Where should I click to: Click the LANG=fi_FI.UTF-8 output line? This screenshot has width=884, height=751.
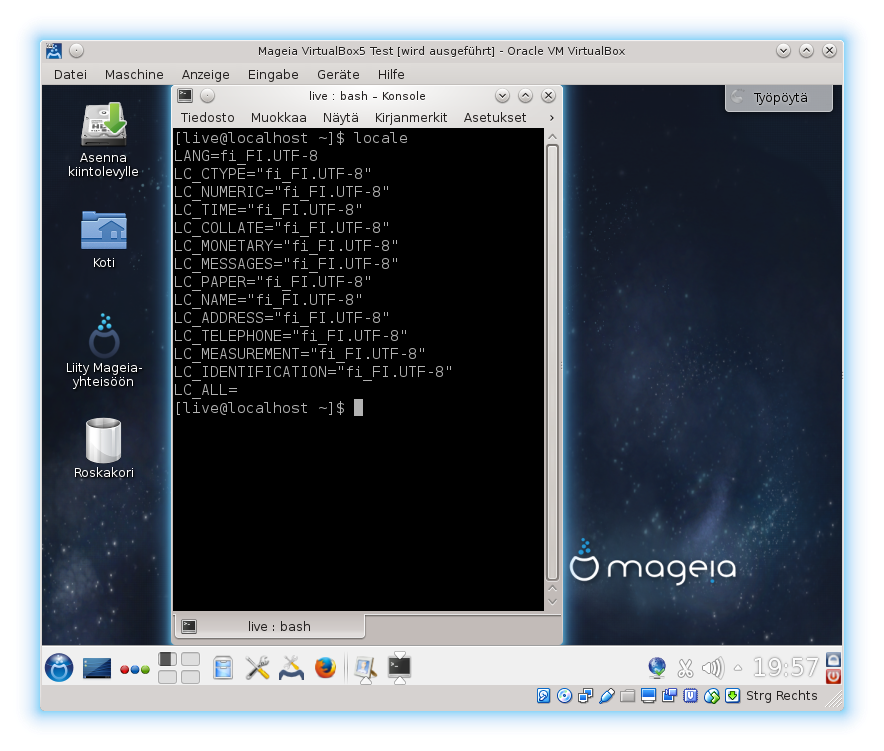[246, 156]
